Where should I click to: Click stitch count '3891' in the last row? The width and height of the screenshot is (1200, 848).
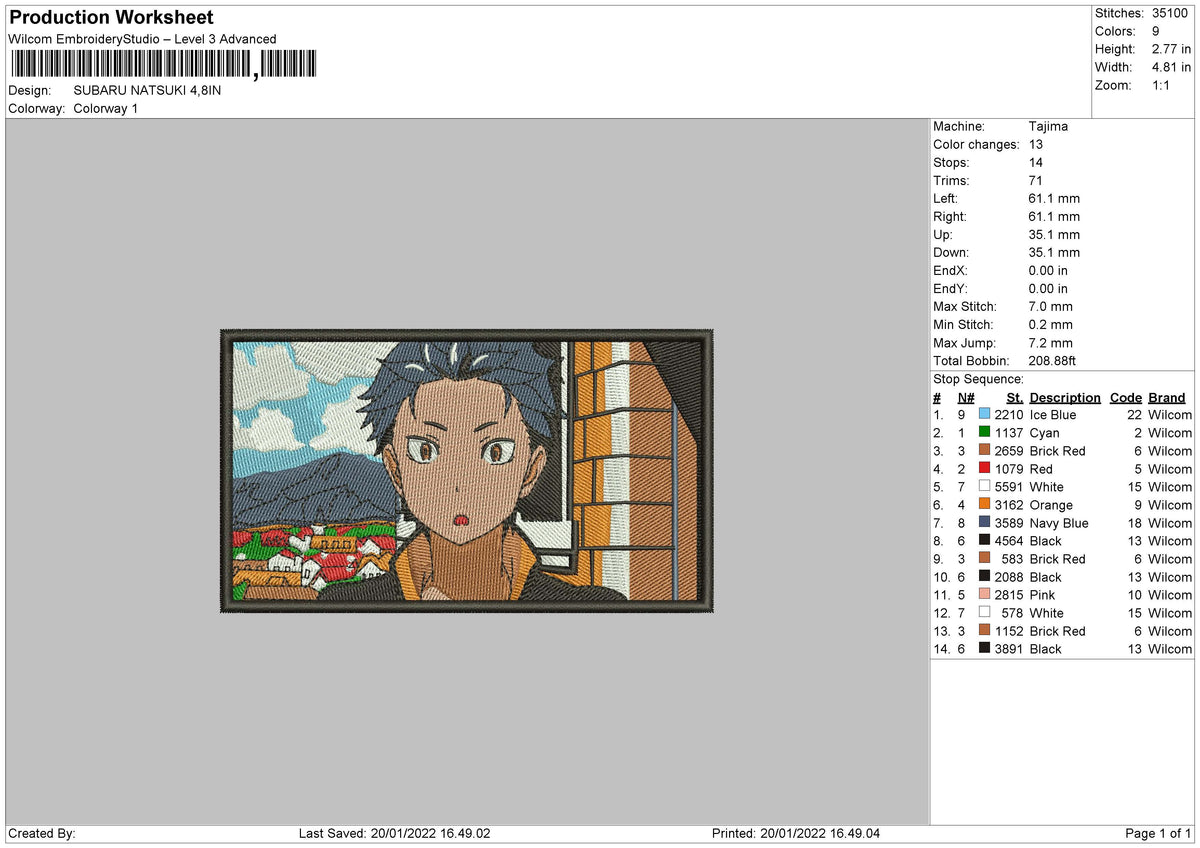1009,649
